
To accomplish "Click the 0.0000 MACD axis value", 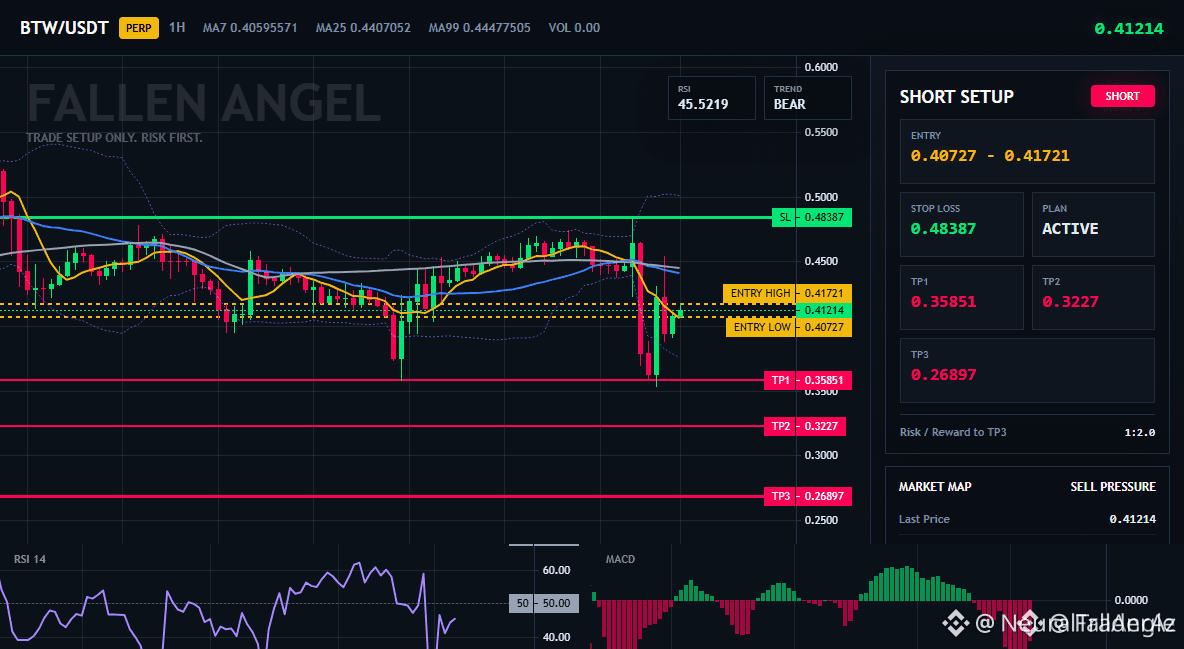I will pyautogui.click(x=1131, y=600).
